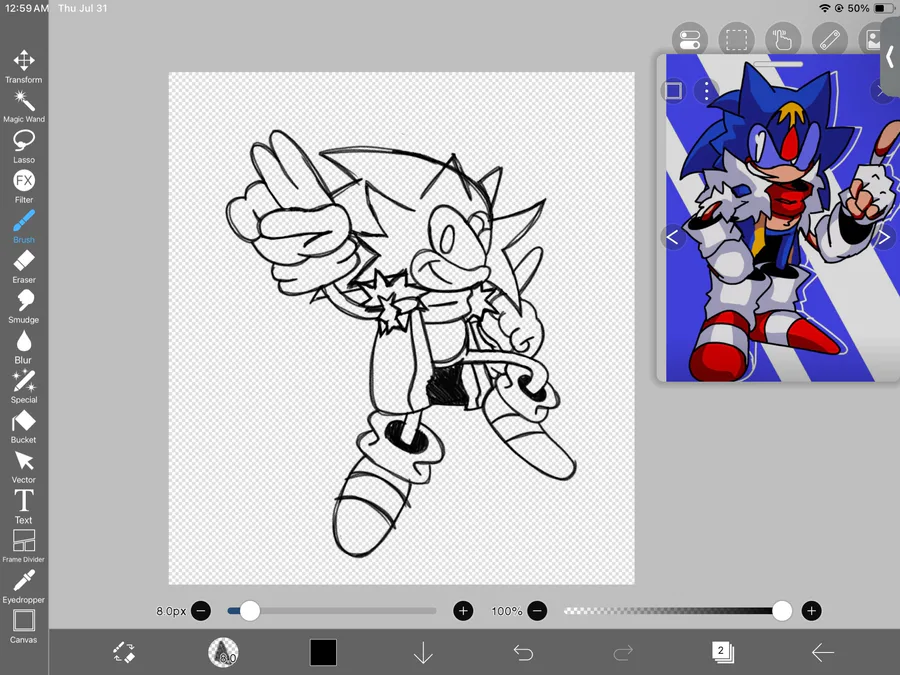Decrease brush size with minus button
The height and width of the screenshot is (675, 900).
pos(201,611)
